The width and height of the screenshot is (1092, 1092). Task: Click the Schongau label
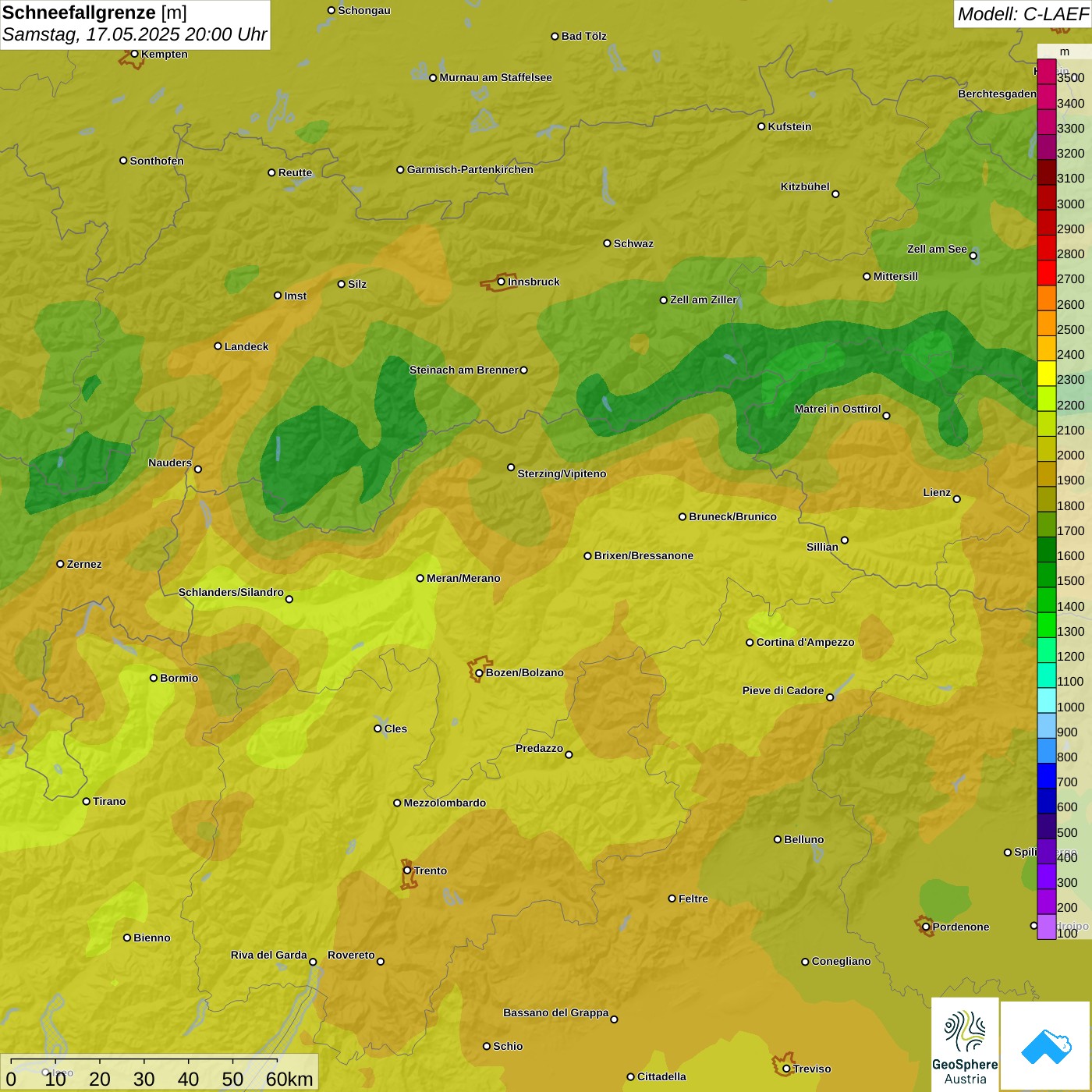click(x=364, y=10)
